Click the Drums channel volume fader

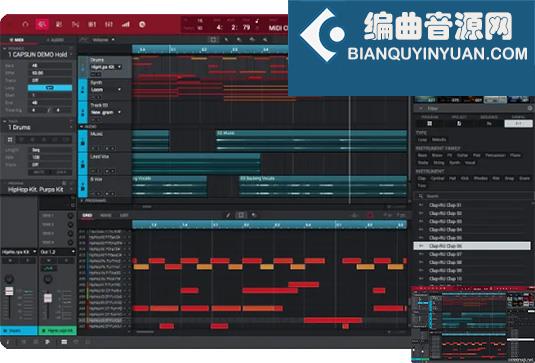click(9, 292)
